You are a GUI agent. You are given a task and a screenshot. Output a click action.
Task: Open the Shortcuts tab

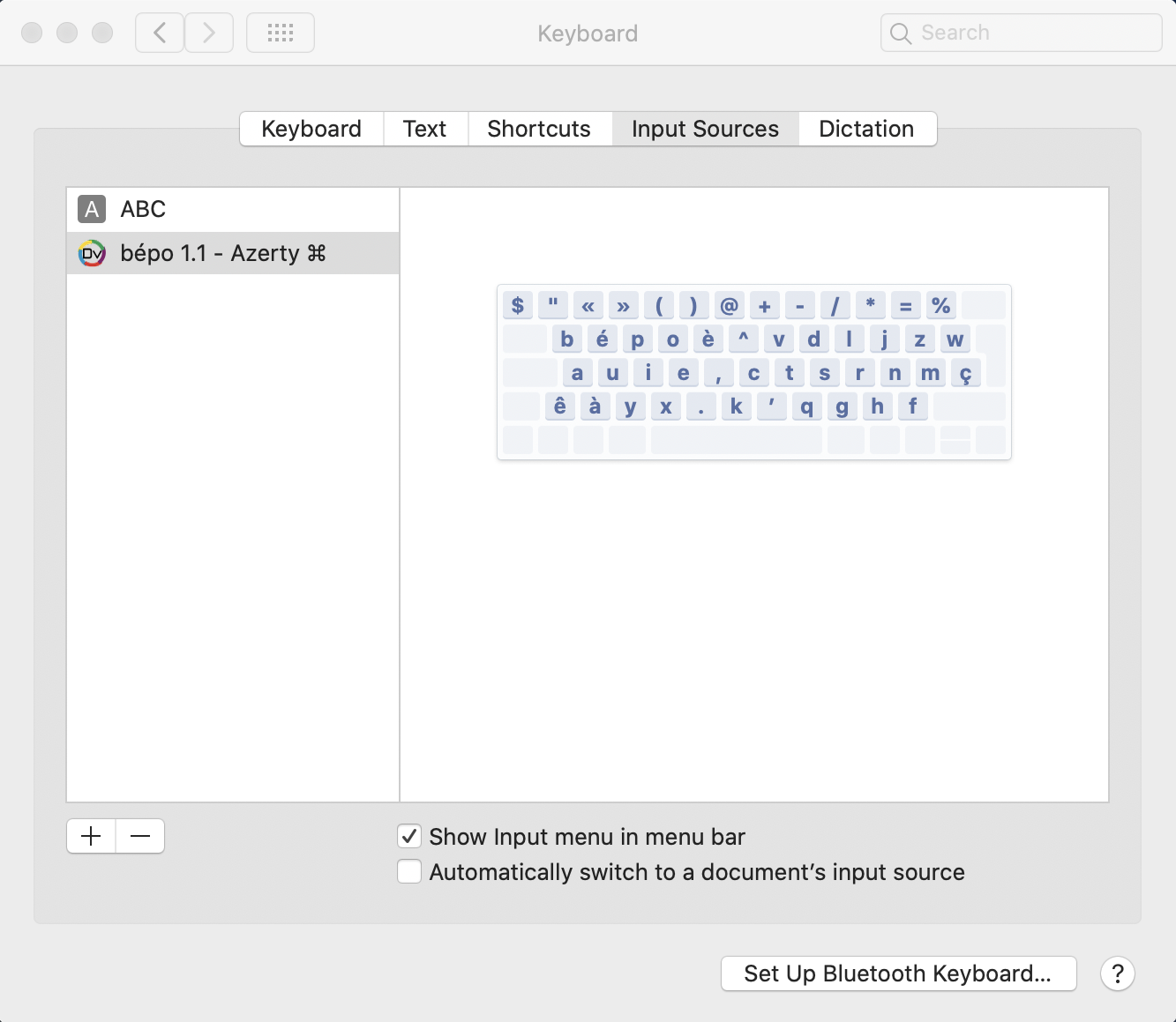[x=539, y=129]
